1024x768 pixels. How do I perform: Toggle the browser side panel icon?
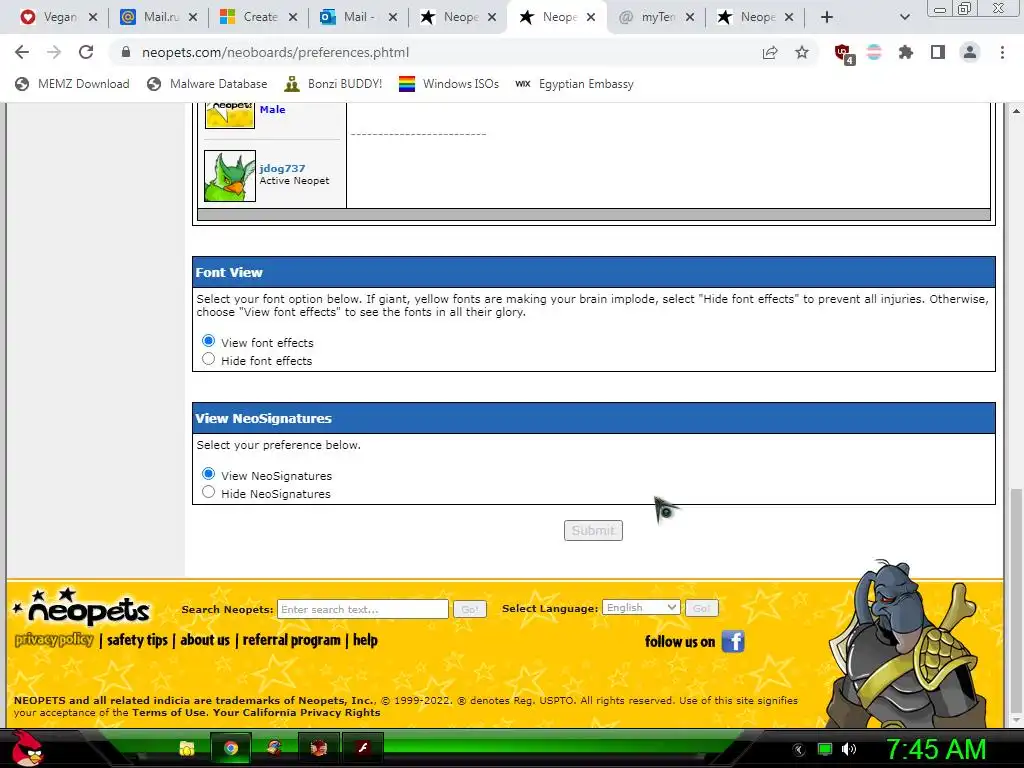(x=938, y=52)
